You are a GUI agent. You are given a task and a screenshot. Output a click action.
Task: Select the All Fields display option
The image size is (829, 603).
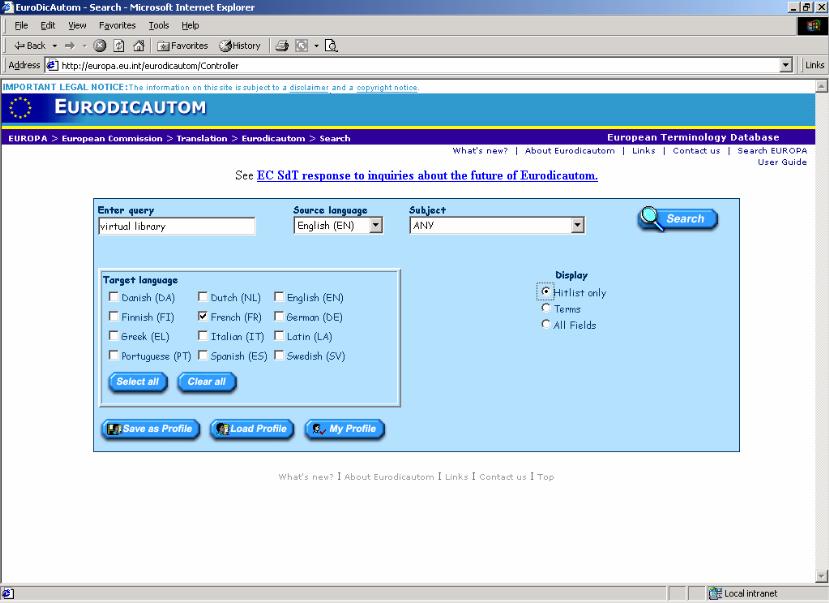546,324
